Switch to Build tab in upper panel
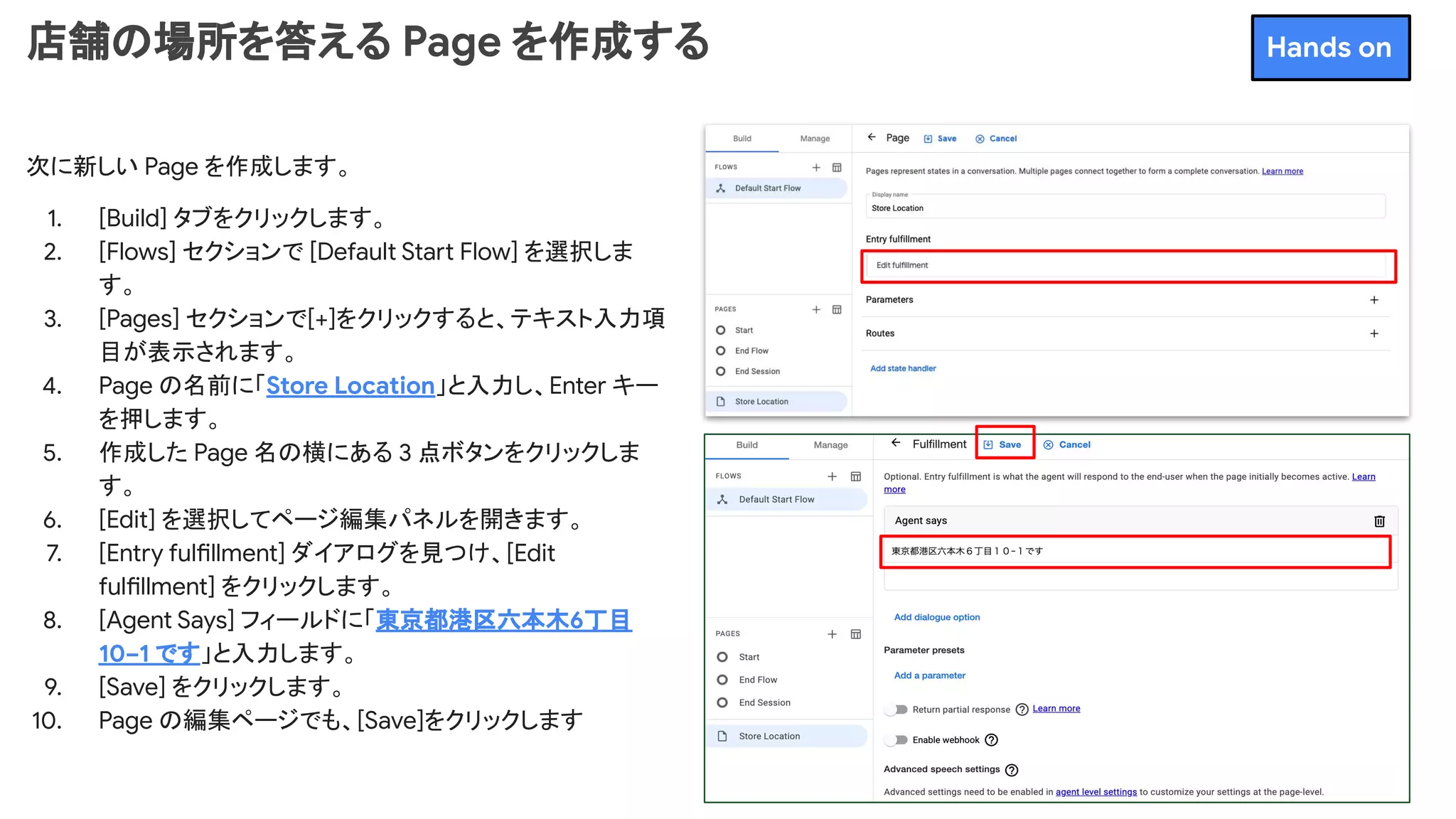The image size is (1456, 819). (x=742, y=139)
